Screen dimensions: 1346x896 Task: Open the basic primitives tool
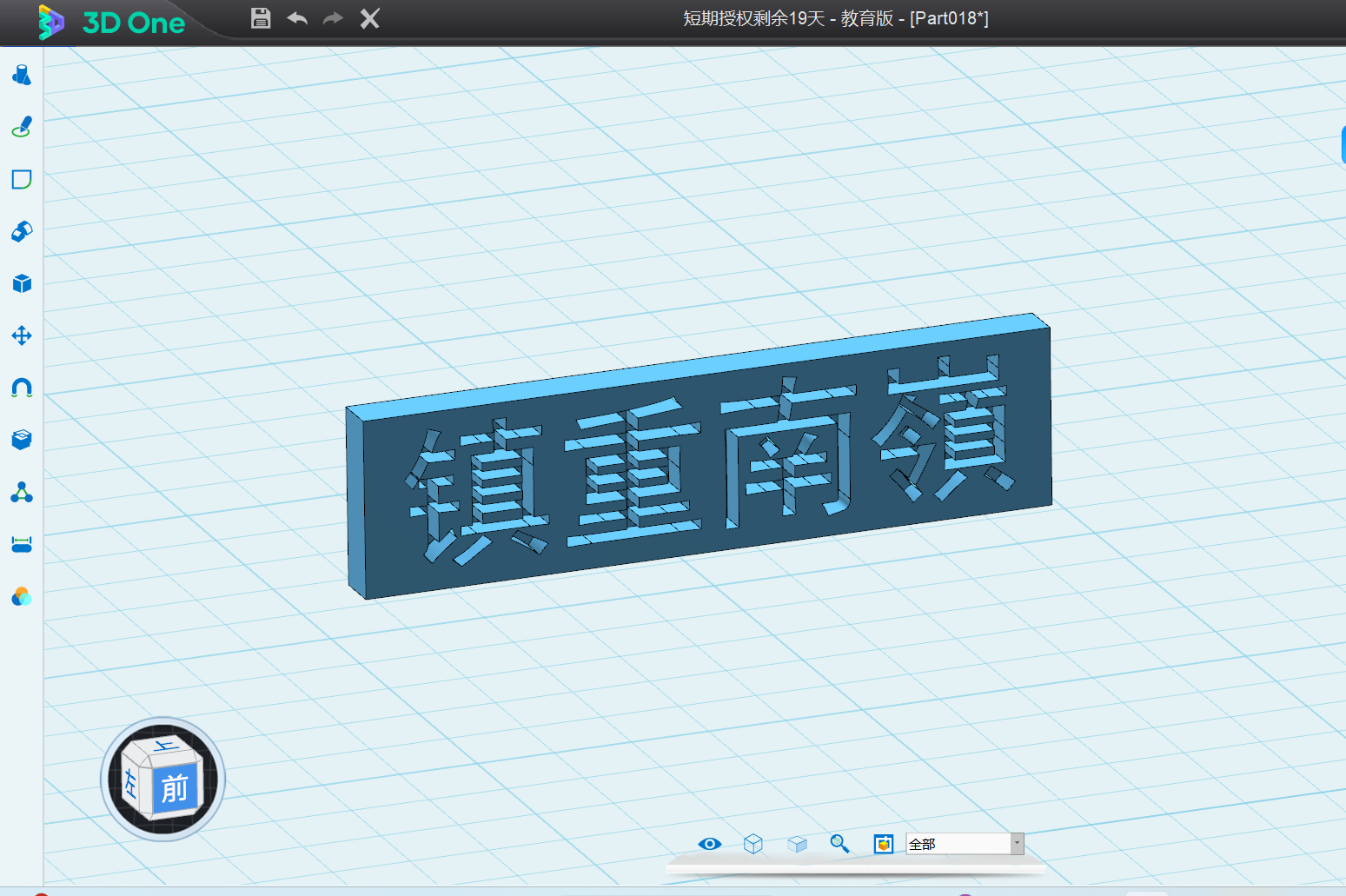click(x=22, y=76)
